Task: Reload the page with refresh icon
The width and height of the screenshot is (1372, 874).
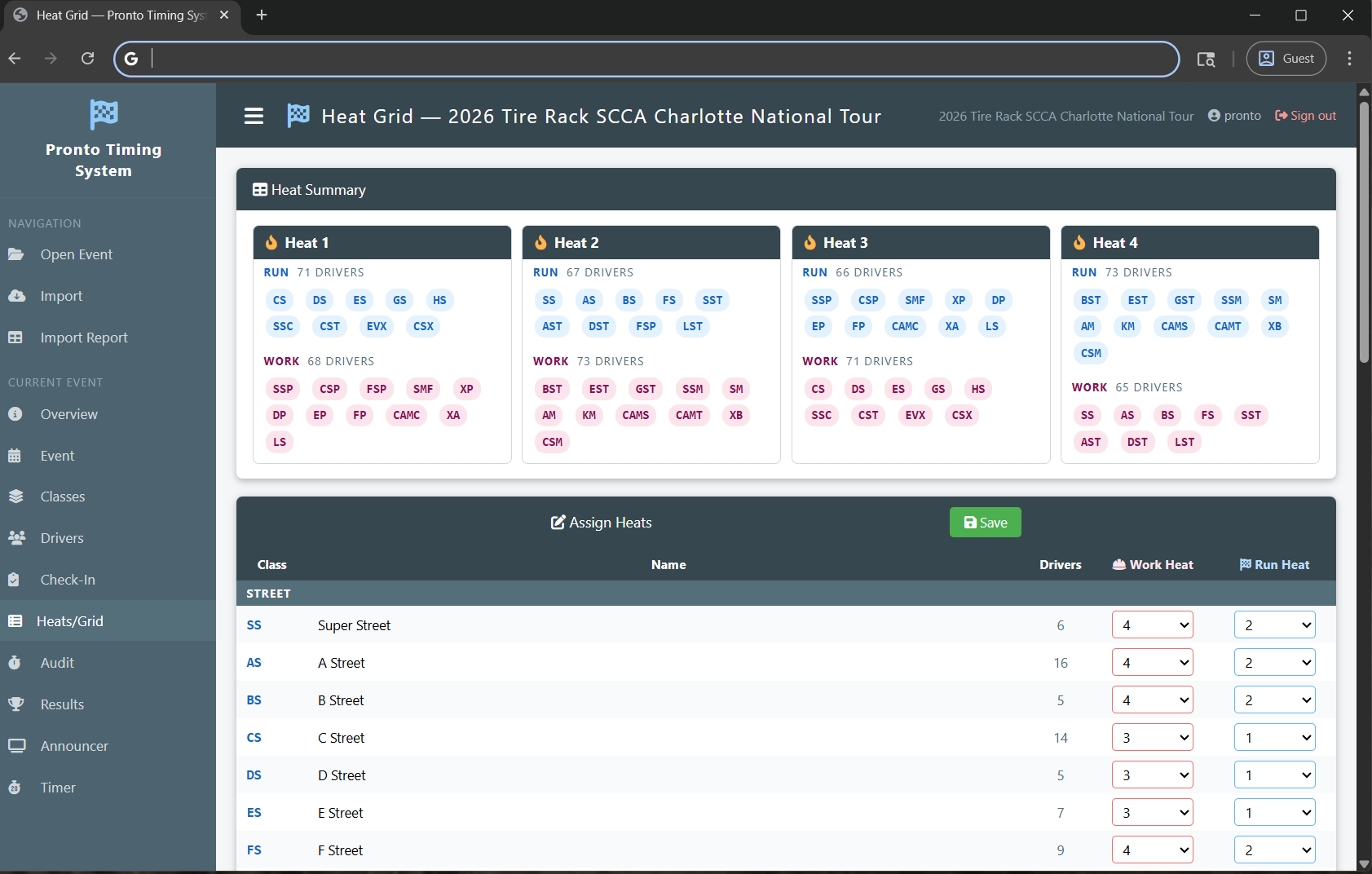Action: tap(88, 59)
